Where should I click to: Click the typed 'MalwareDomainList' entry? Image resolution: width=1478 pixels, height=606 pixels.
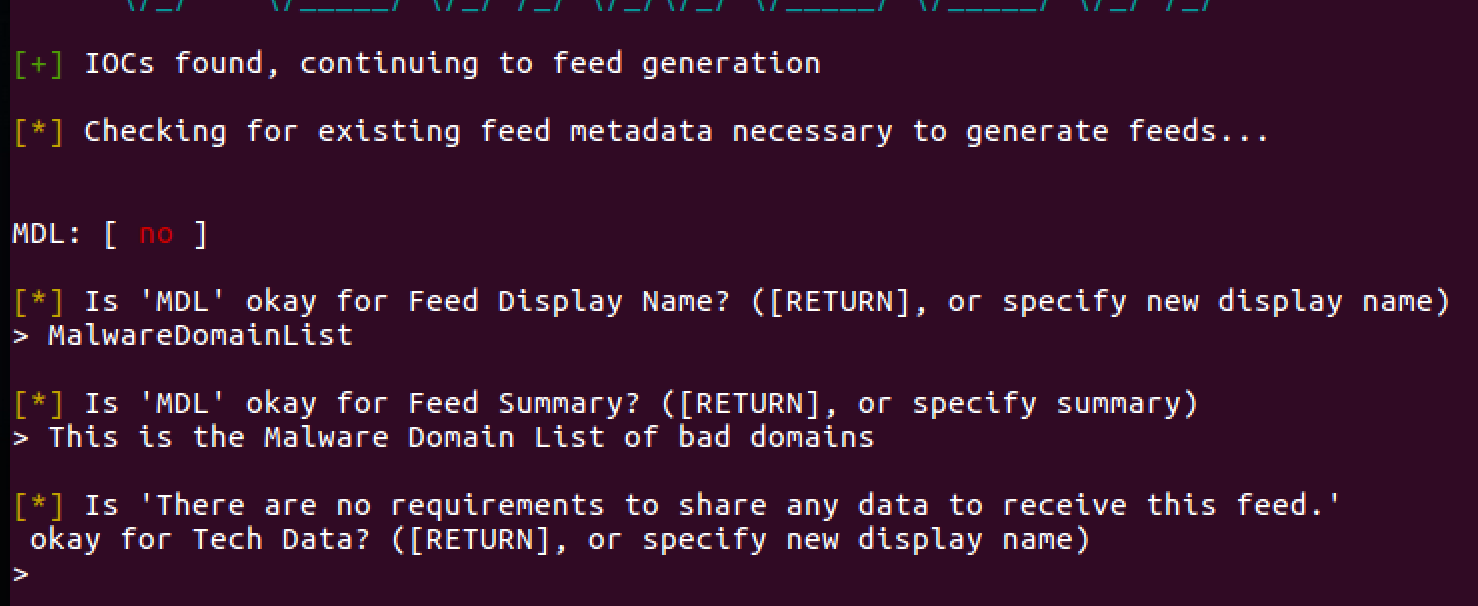click(200, 335)
